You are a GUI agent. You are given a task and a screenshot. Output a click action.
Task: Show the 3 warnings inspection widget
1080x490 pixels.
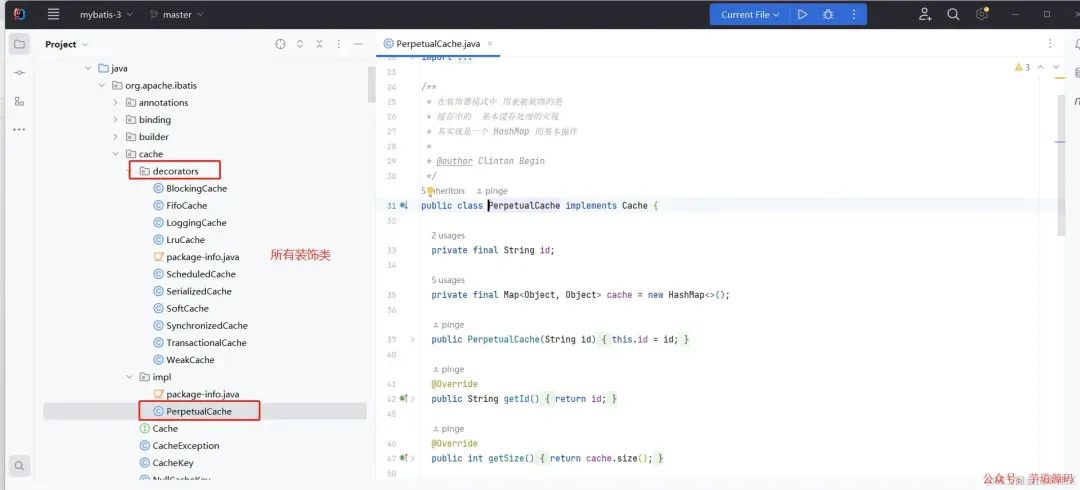[x=1022, y=67]
